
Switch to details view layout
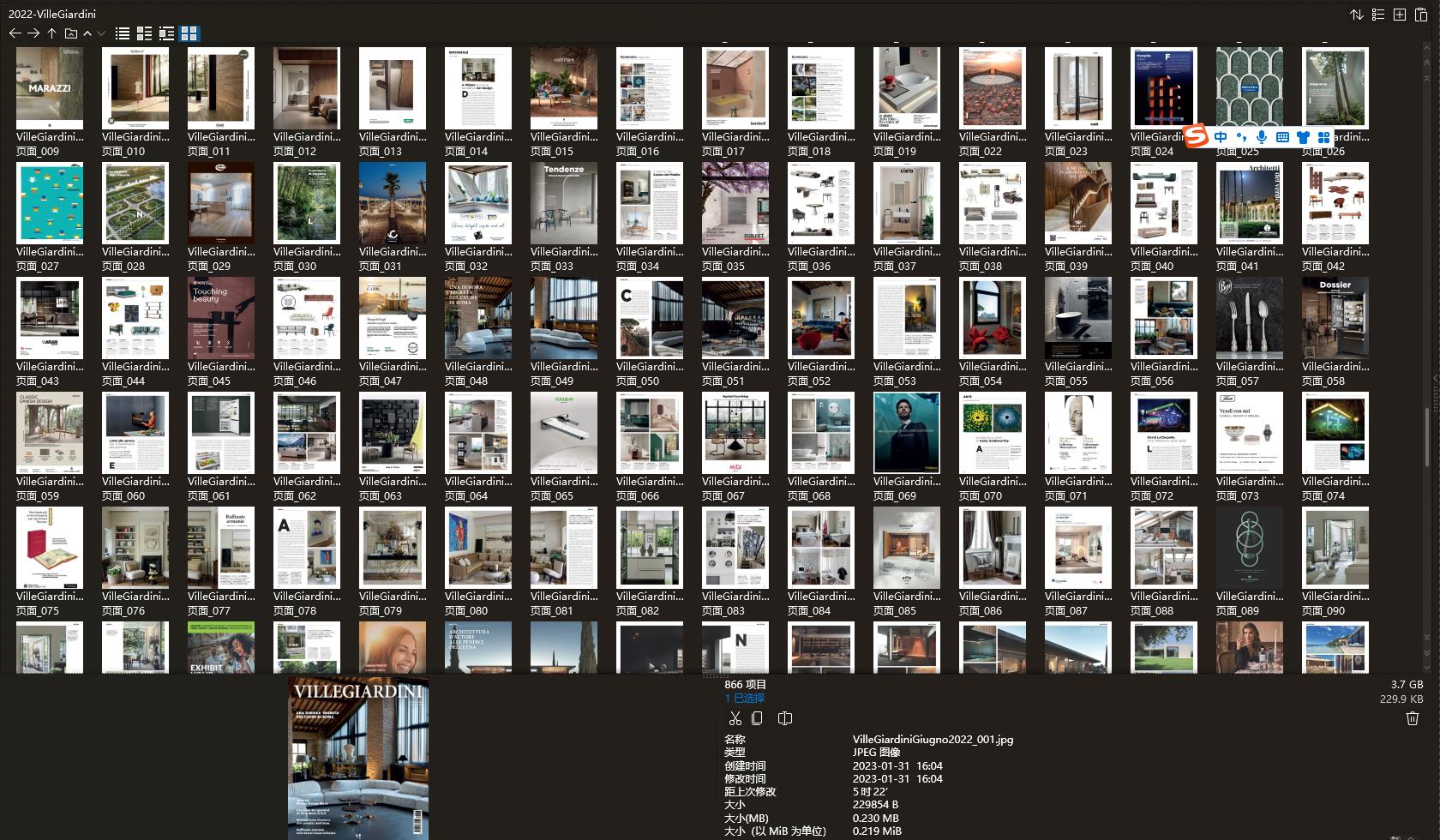tap(144, 33)
